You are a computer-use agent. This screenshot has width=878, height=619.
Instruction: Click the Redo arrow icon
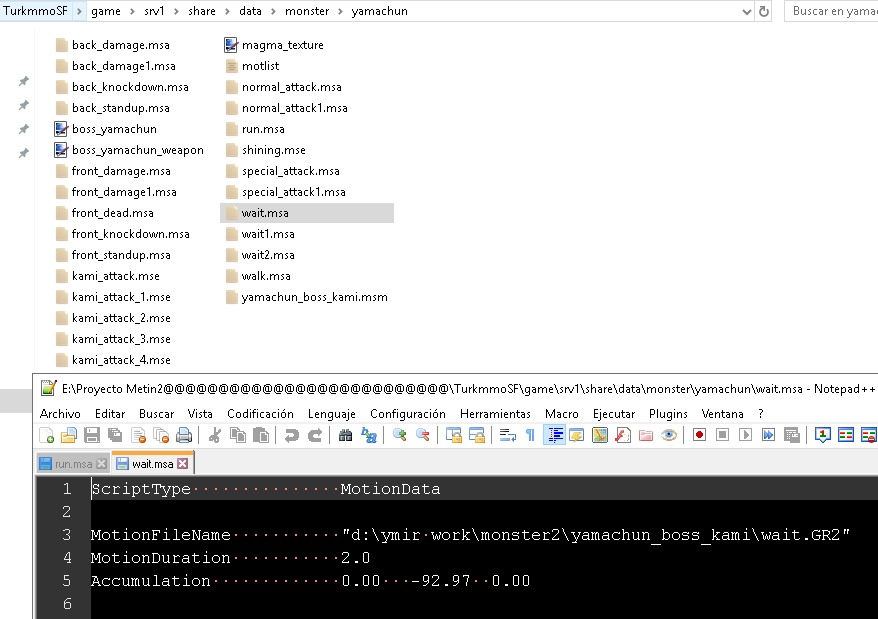[315, 435]
